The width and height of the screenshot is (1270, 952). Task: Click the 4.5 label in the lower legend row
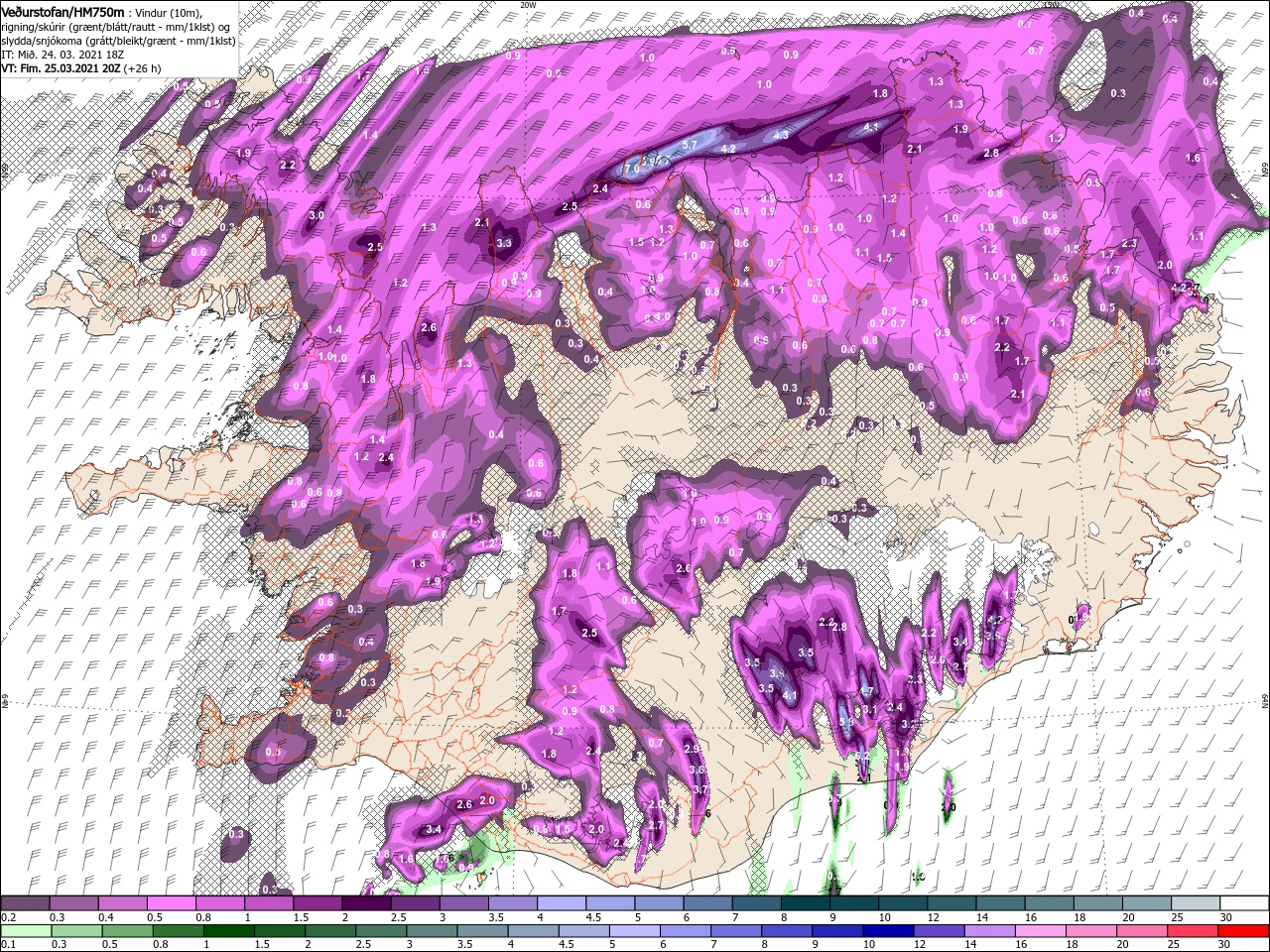point(568,945)
